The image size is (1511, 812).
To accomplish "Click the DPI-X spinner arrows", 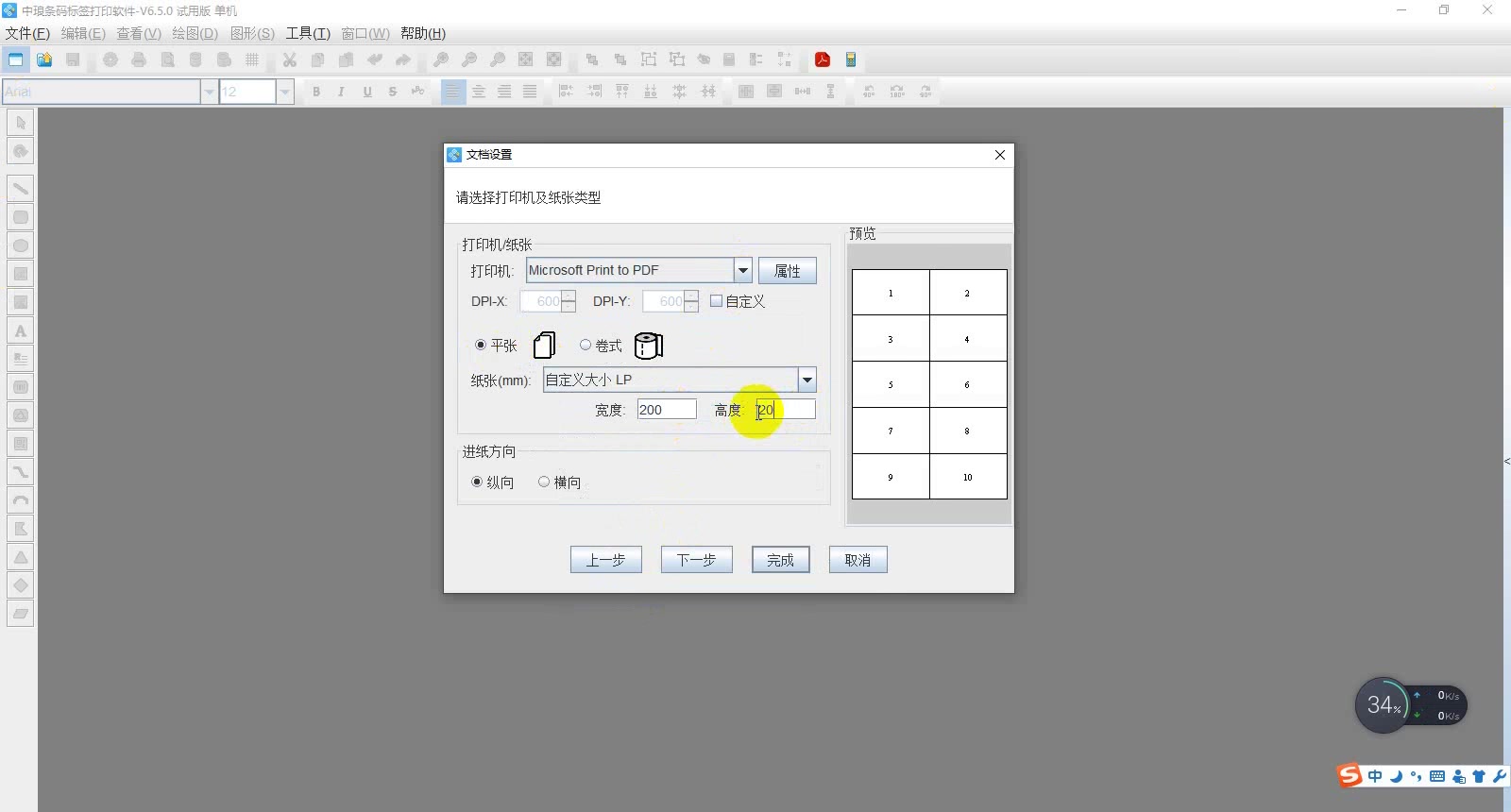I will coord(569,301).
